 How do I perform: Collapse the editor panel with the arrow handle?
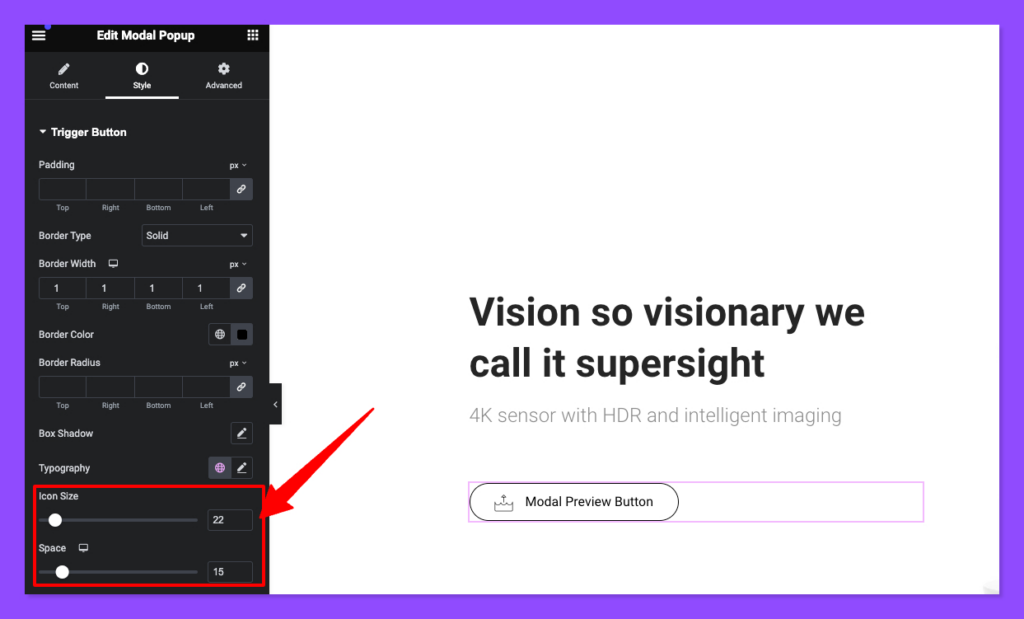click(275, 404)
